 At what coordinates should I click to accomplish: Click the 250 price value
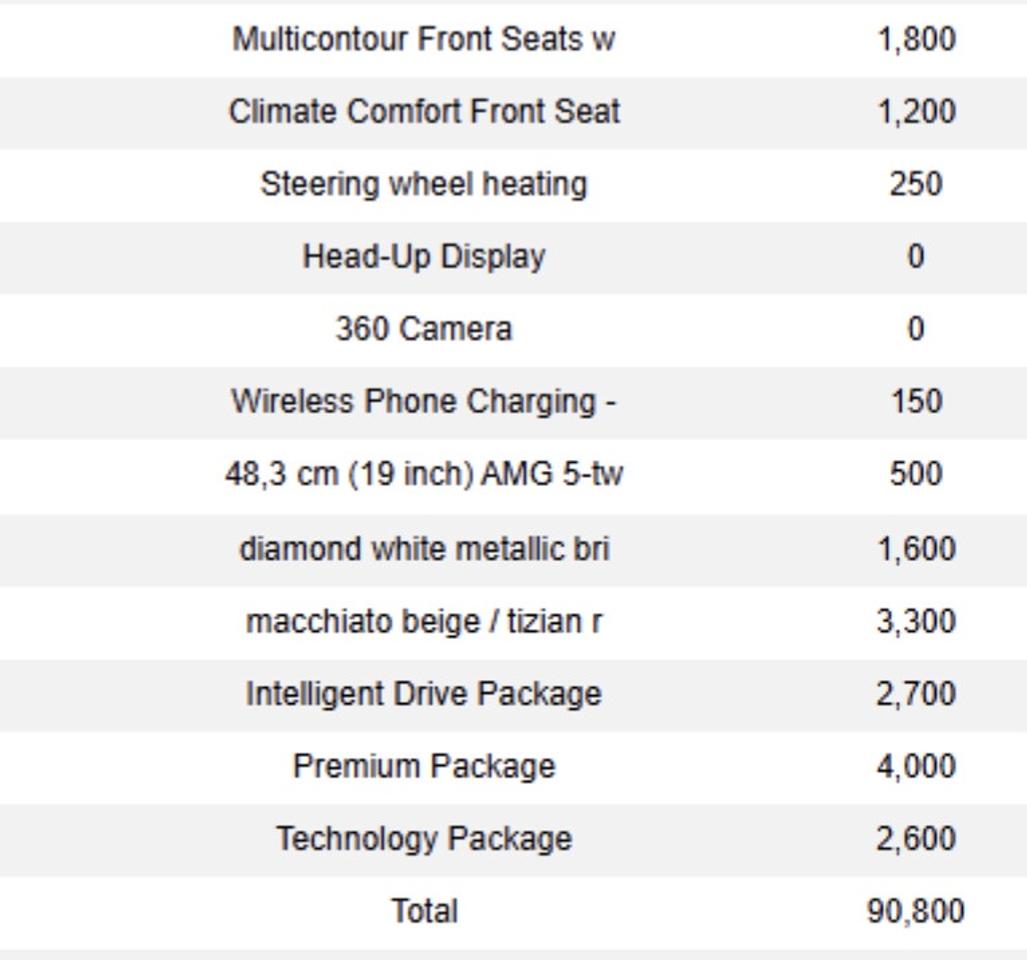[916, 184]
